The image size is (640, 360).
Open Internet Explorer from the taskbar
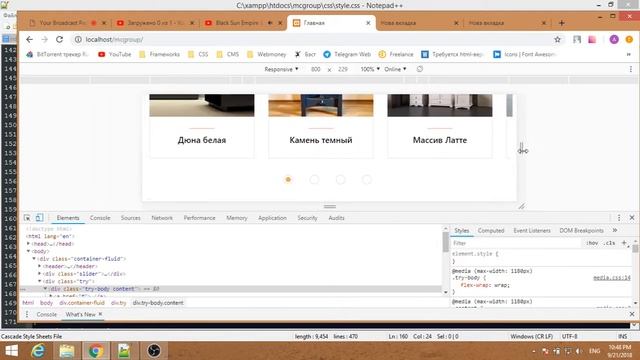pos(38,351)
